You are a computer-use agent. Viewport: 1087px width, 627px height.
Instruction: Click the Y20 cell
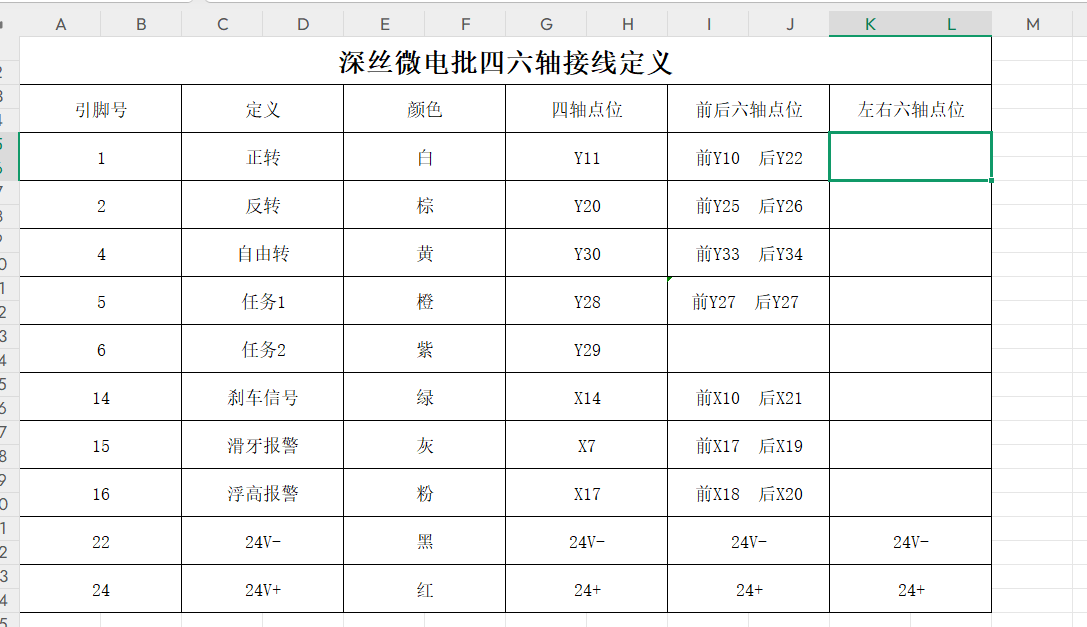point(586,205)
